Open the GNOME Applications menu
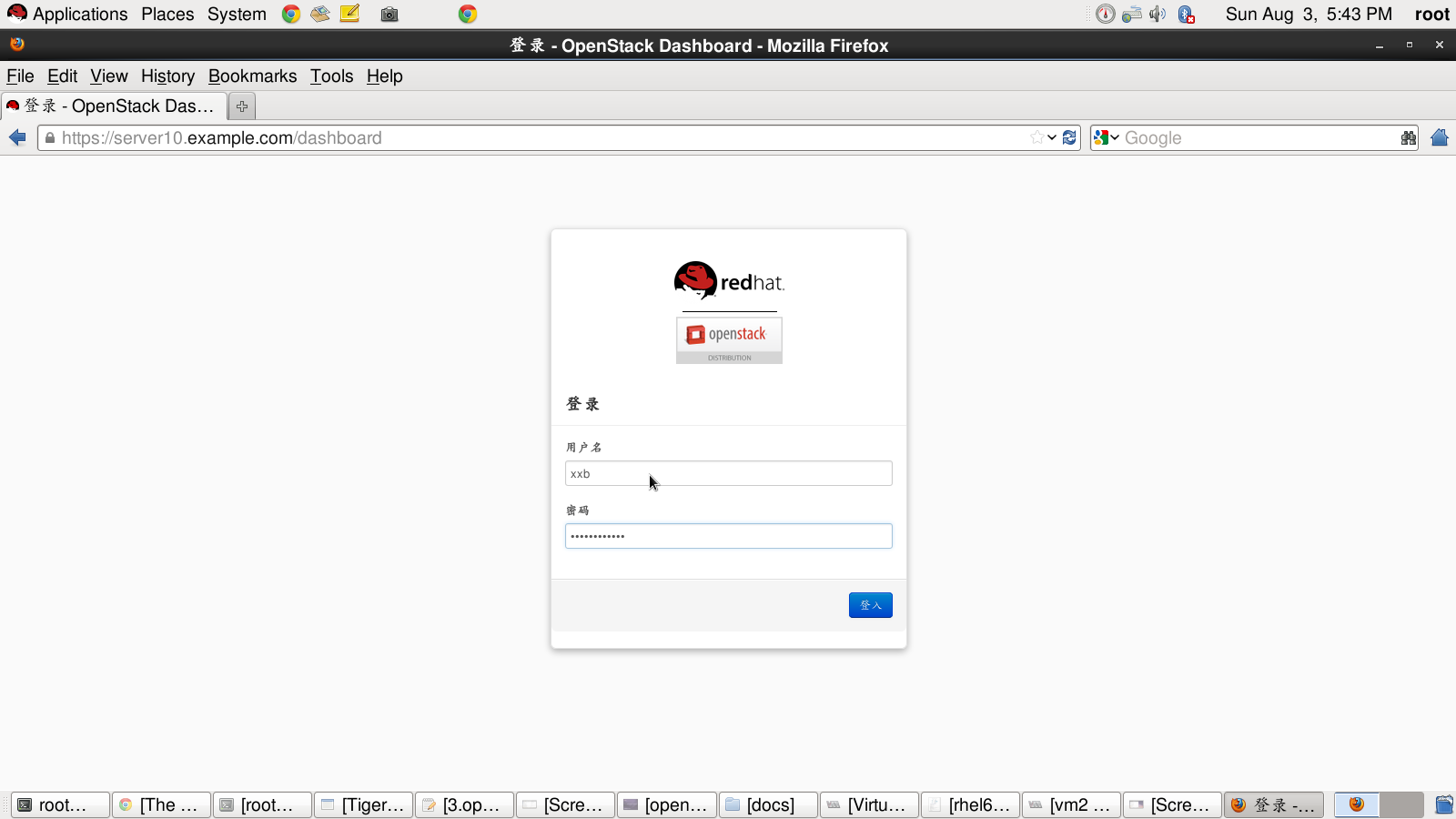Viewport: 1456px width, 819px height. [x=67, y=14]
